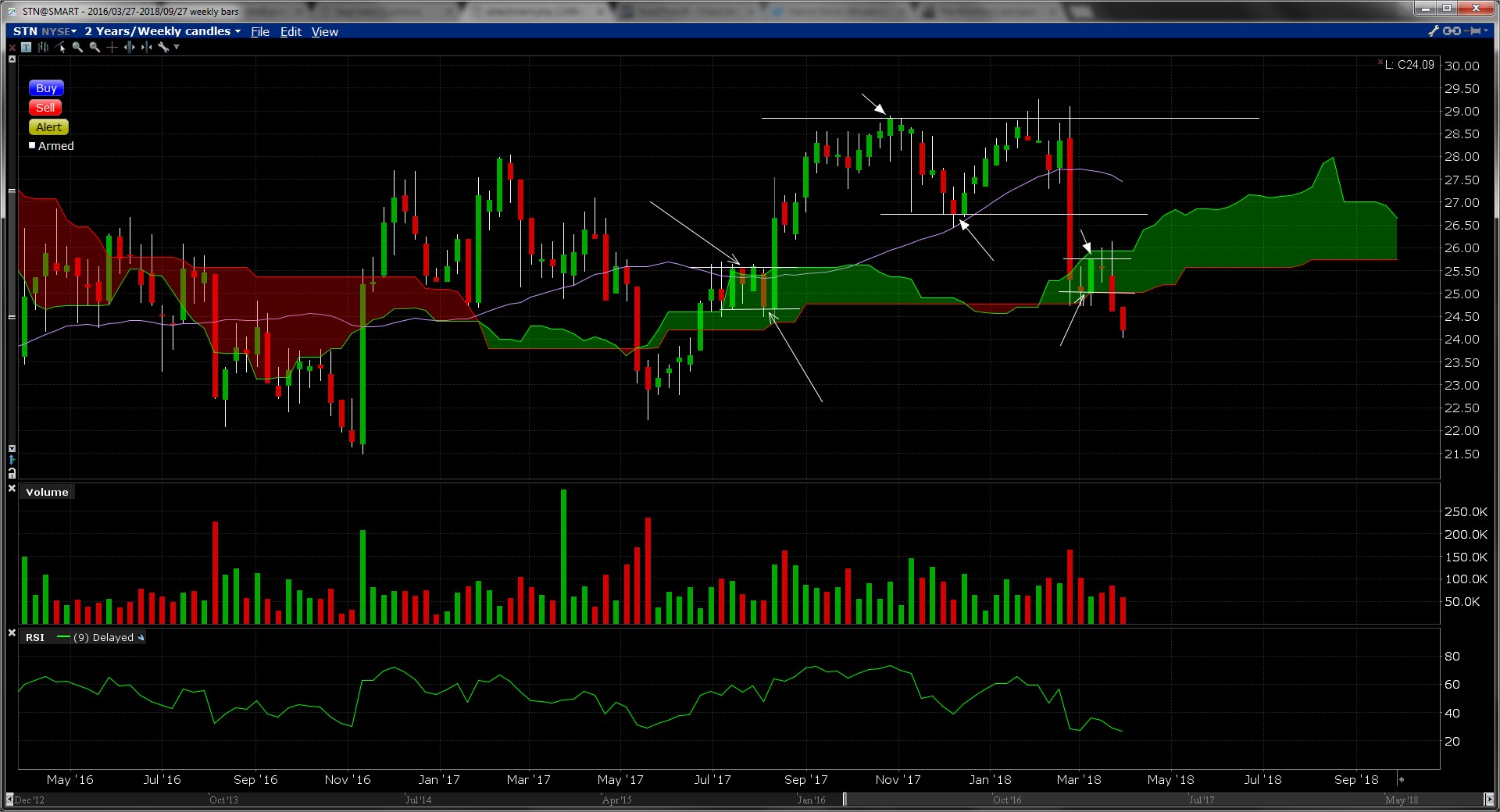Image resolution: width=1500 pixels, height=812 pixels.
Task: Click the blue vertical price-scale arrow icon
Action: click(12, 461)
